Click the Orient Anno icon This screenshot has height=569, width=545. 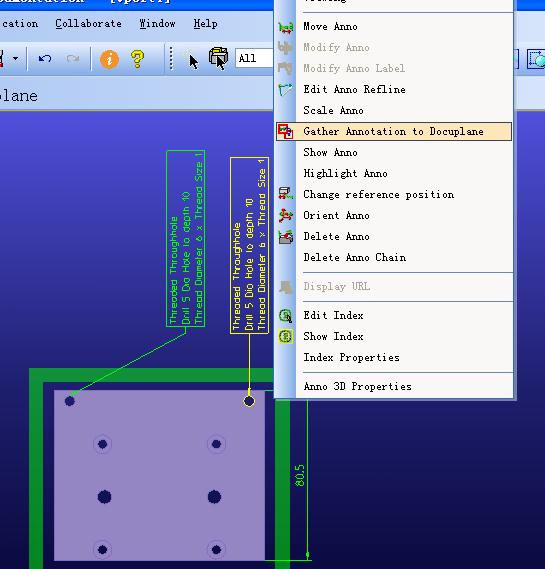(286, 215)
